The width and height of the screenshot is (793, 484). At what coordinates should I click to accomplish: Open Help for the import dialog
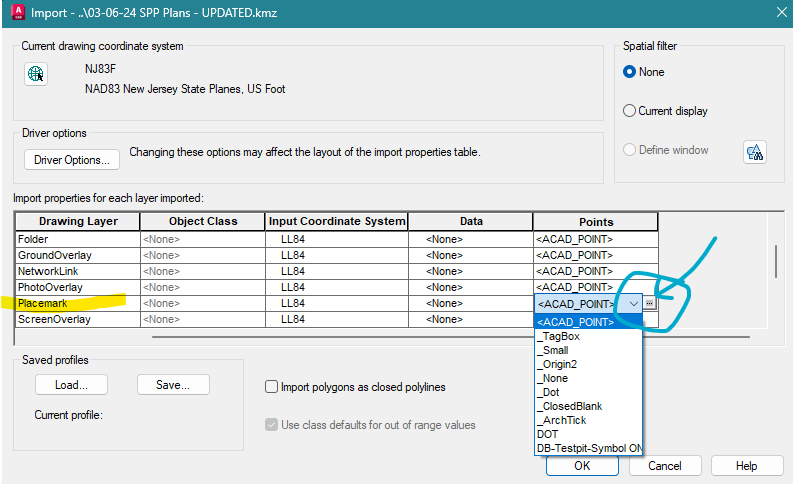tap(746, 466)
